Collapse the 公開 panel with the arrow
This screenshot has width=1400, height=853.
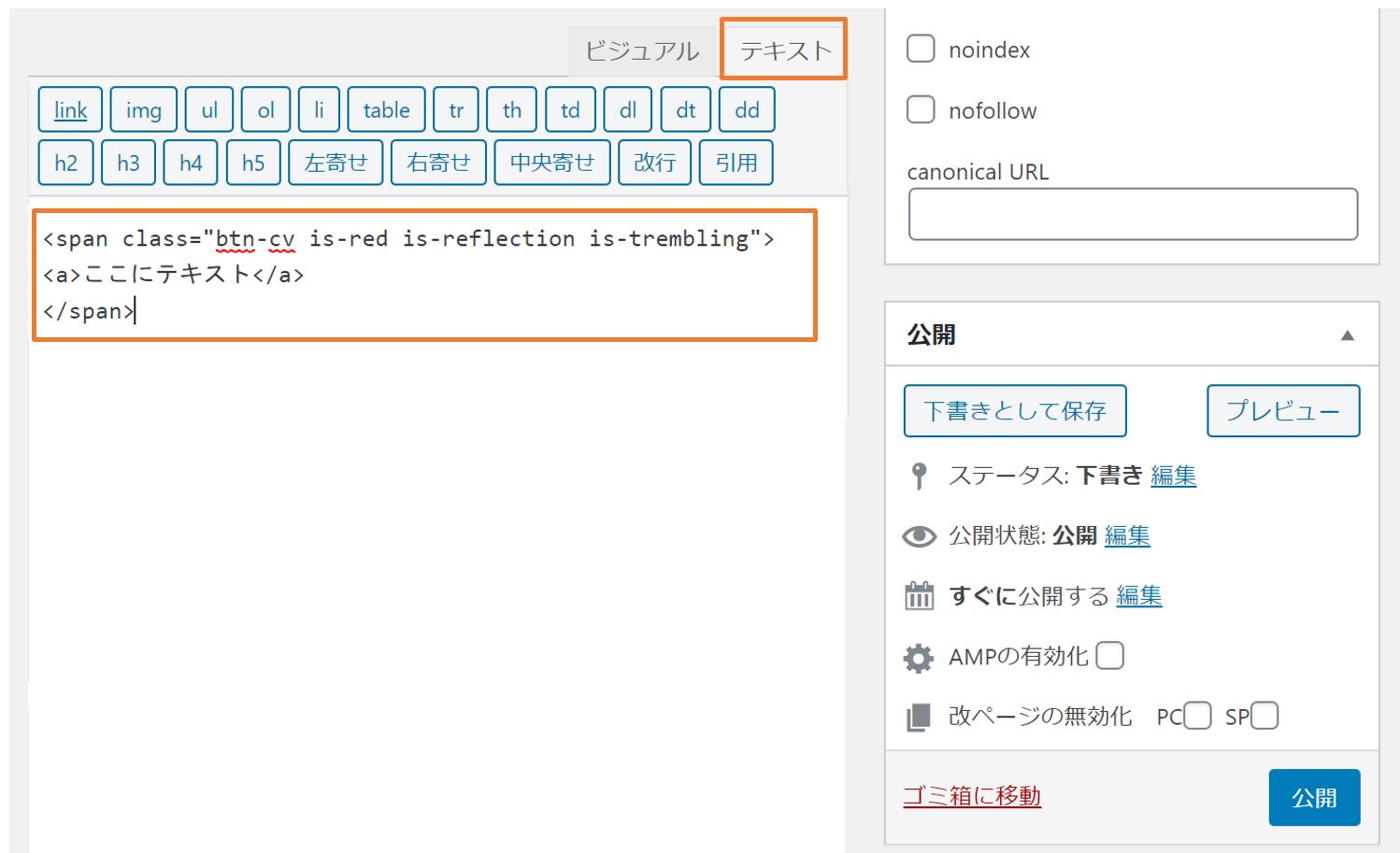click(x=1348, y=334)
